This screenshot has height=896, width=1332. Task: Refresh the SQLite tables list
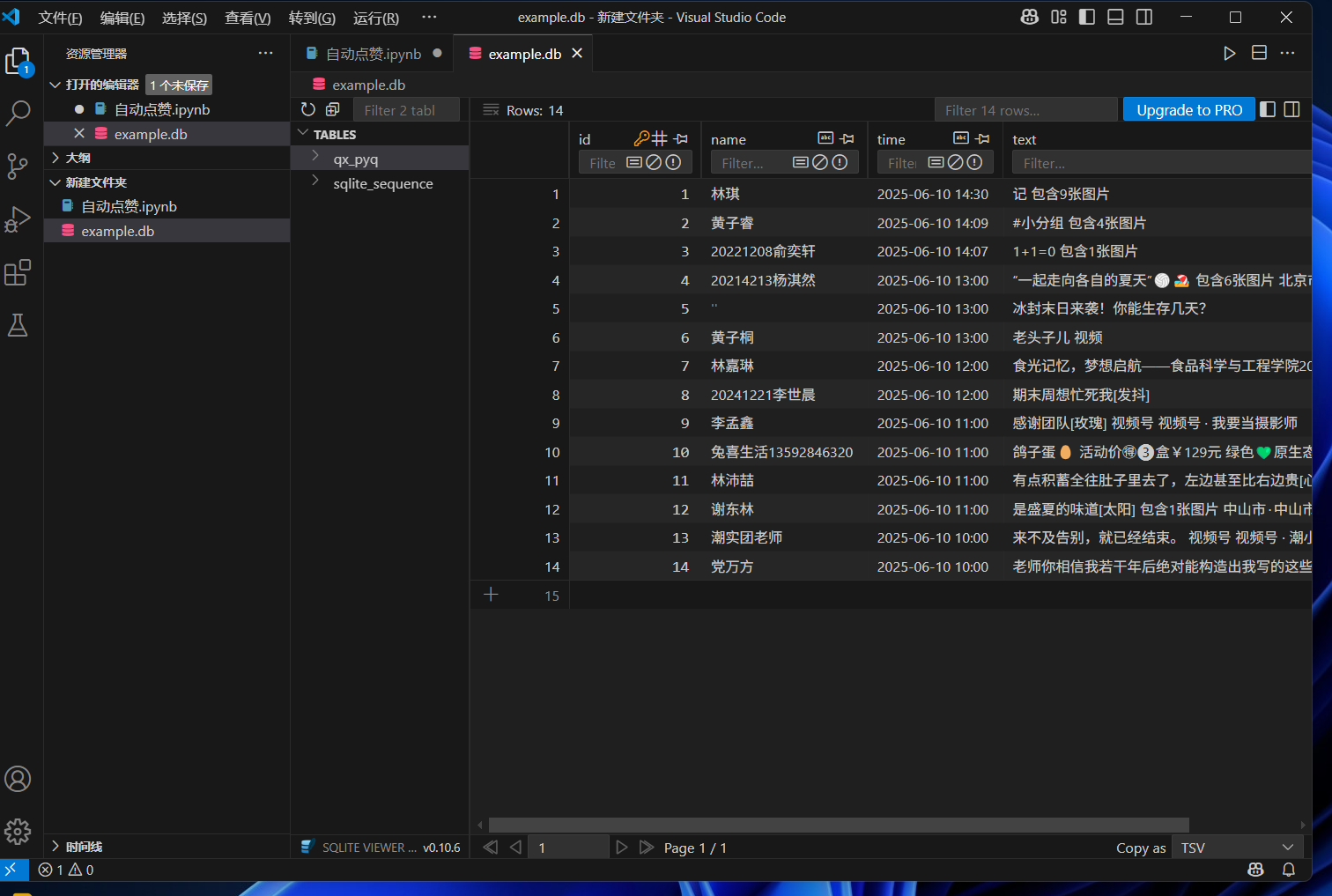[x=307, y=109]
